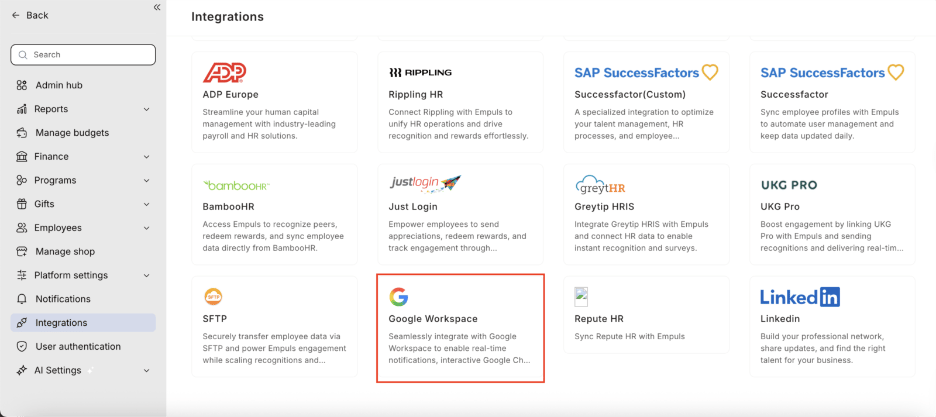Click the Google G logo
The width and height of the screenshot is (936, 417).
pyautogui.click(x=399, y=296)
